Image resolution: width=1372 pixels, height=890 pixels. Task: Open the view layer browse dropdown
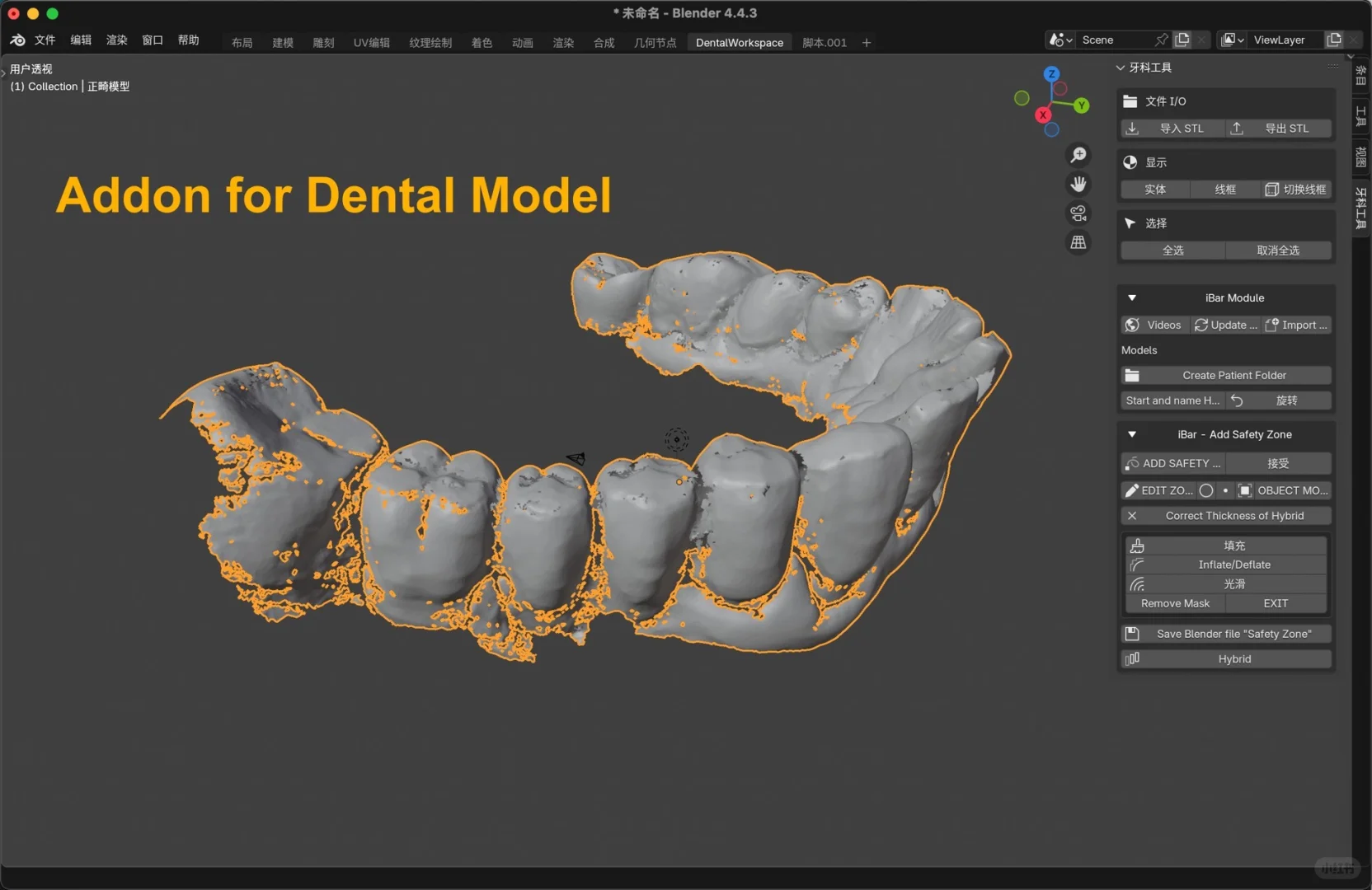1232,40
